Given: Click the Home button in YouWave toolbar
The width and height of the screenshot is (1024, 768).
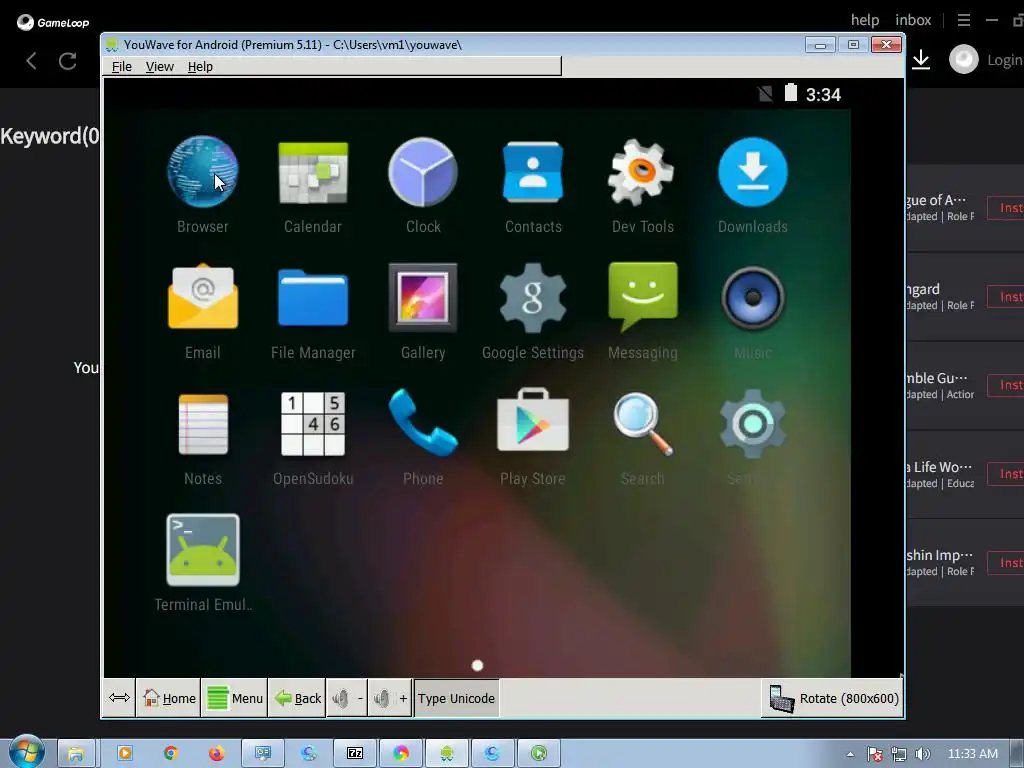Looking at the screenshot, I should 169,698.
